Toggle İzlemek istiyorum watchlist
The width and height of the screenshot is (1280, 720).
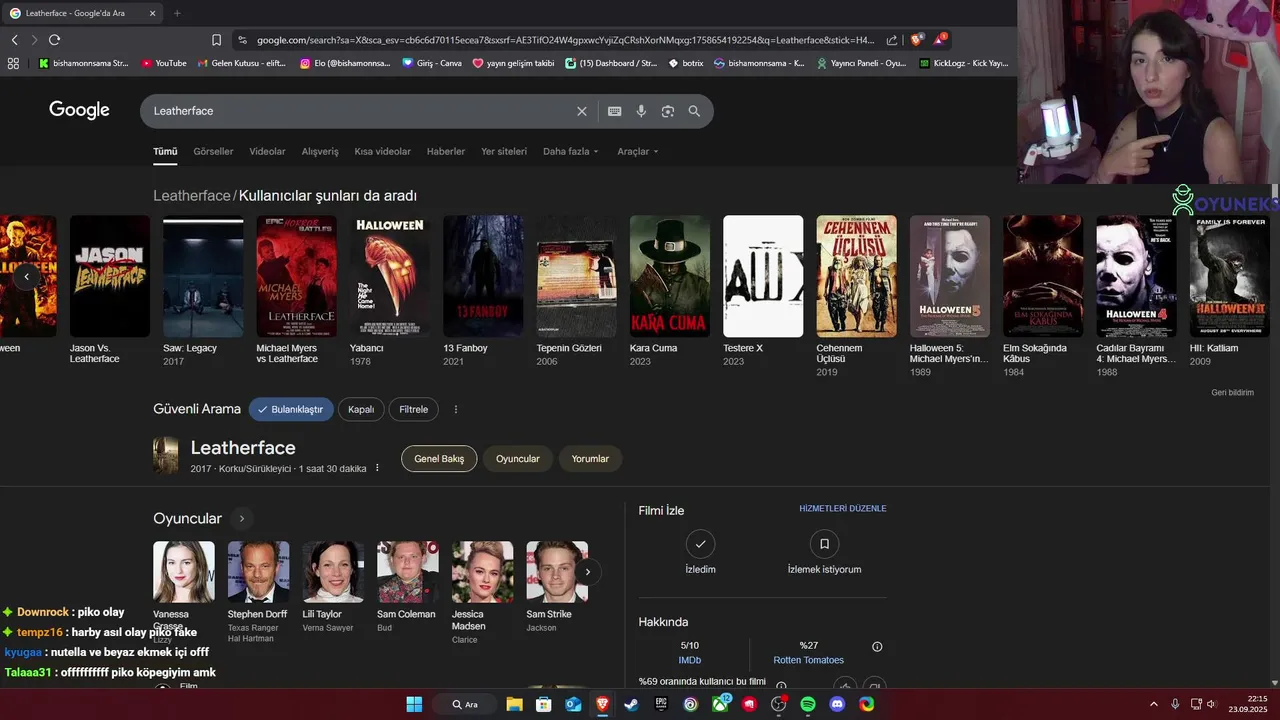824,544
